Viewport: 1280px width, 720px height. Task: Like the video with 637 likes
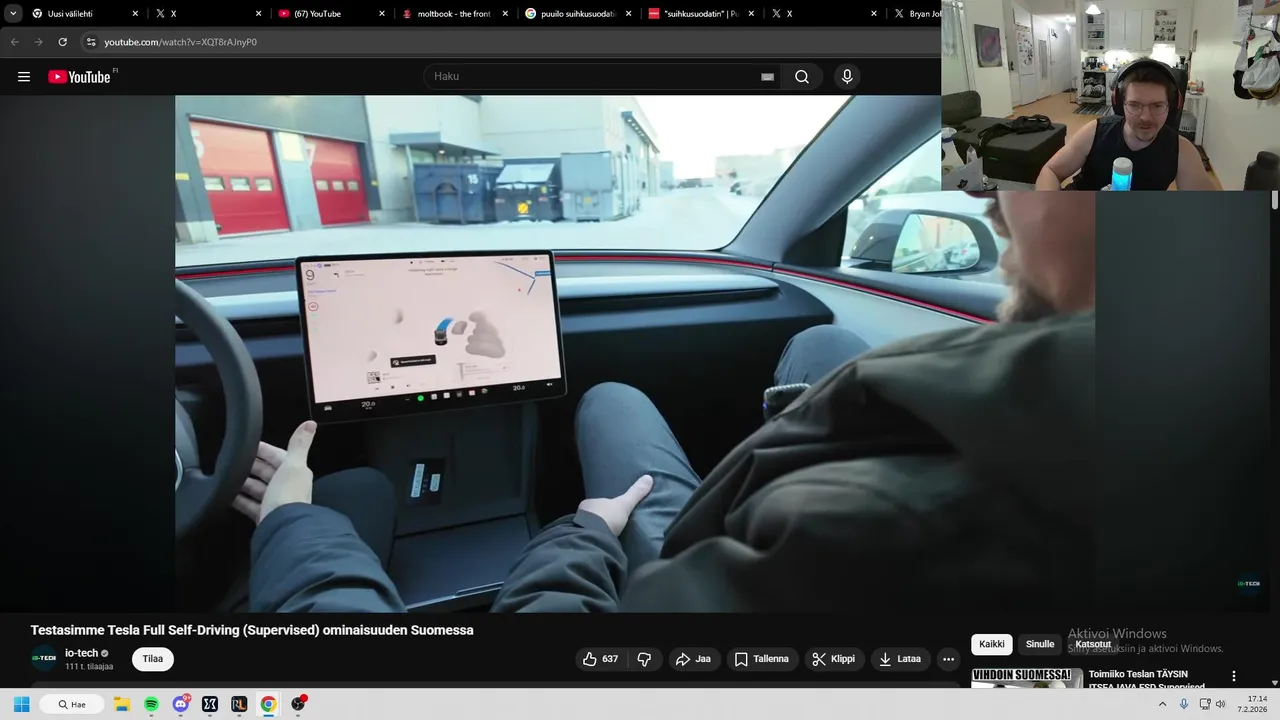(x=601, y=659)
